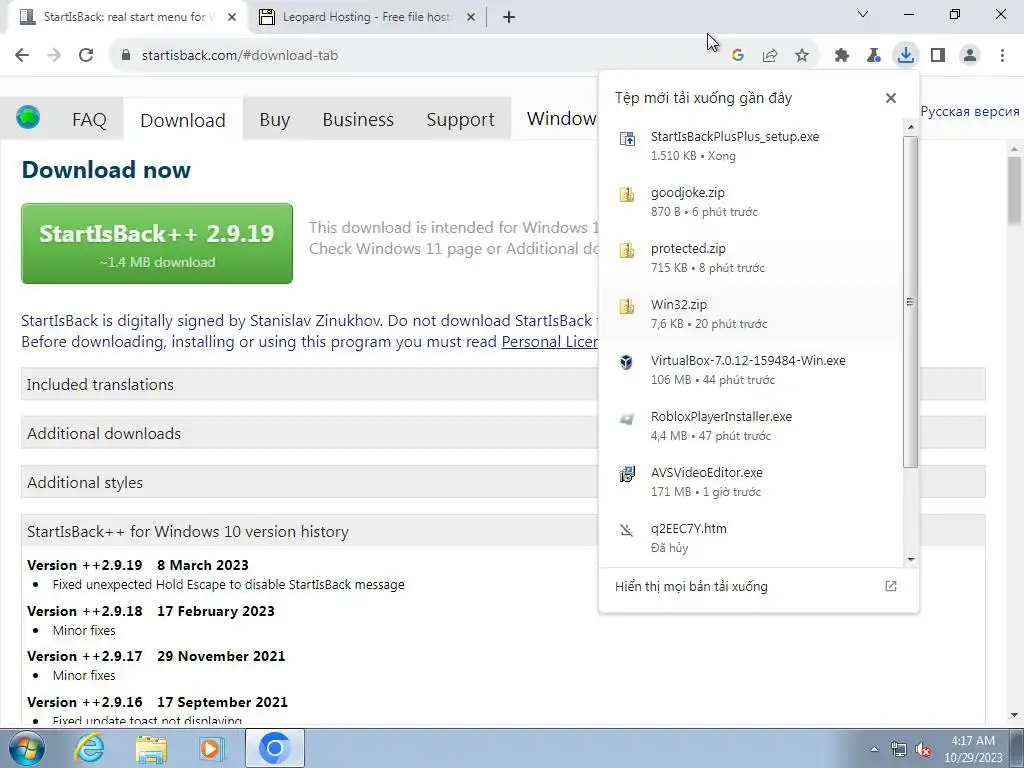Select the StartIsBack browser tab
The image size is (1024, 768).
128,17
